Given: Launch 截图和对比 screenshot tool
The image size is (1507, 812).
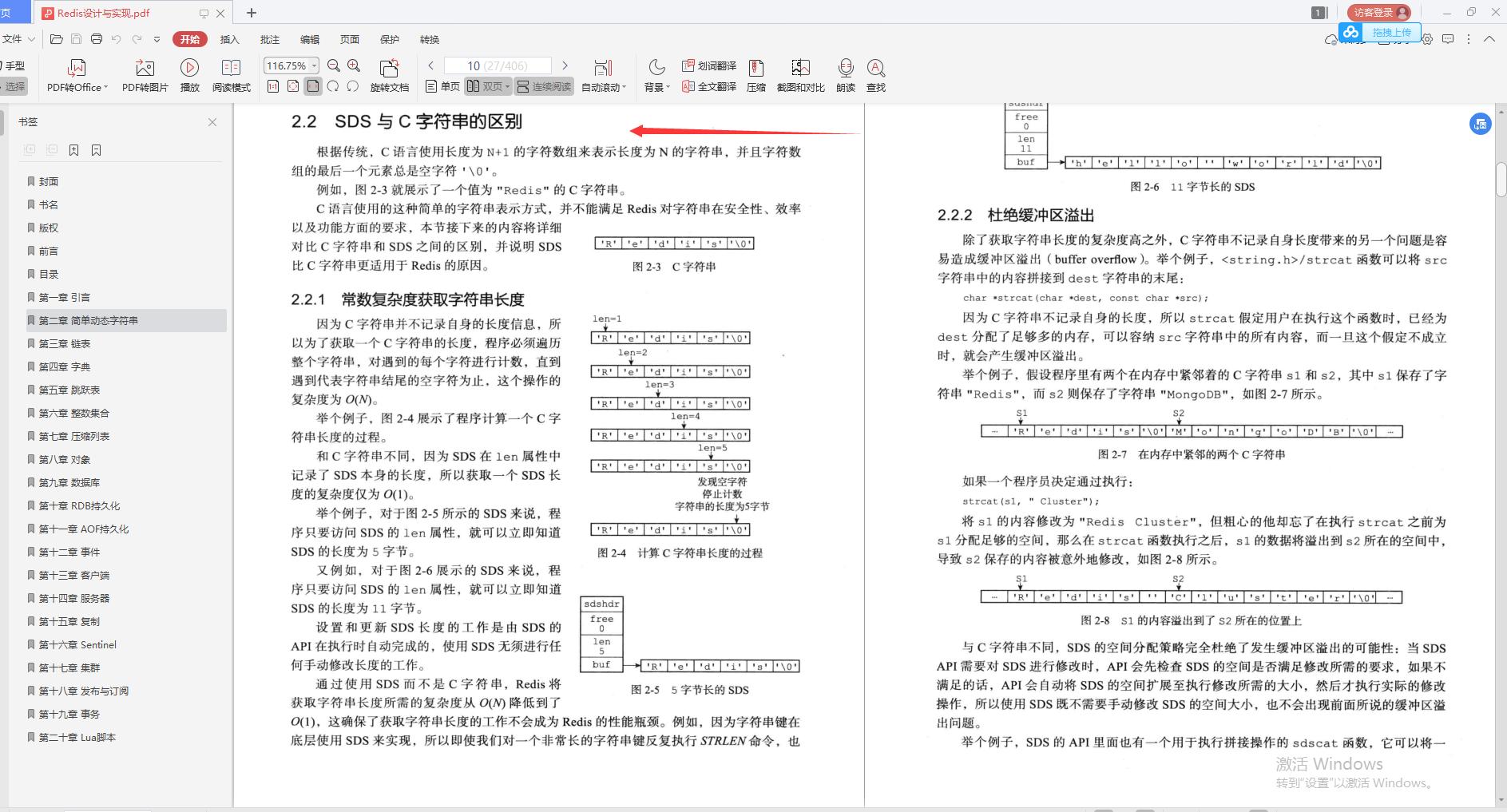Looking at the screenshot, I should 801,74.
